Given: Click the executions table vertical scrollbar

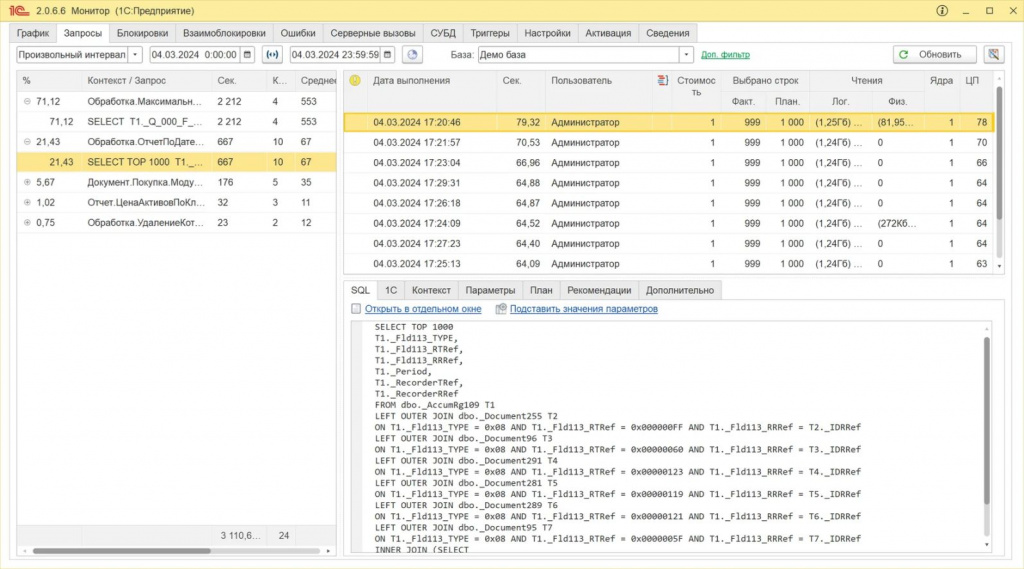Looking at the screenshot, I should tap(999, 154).
